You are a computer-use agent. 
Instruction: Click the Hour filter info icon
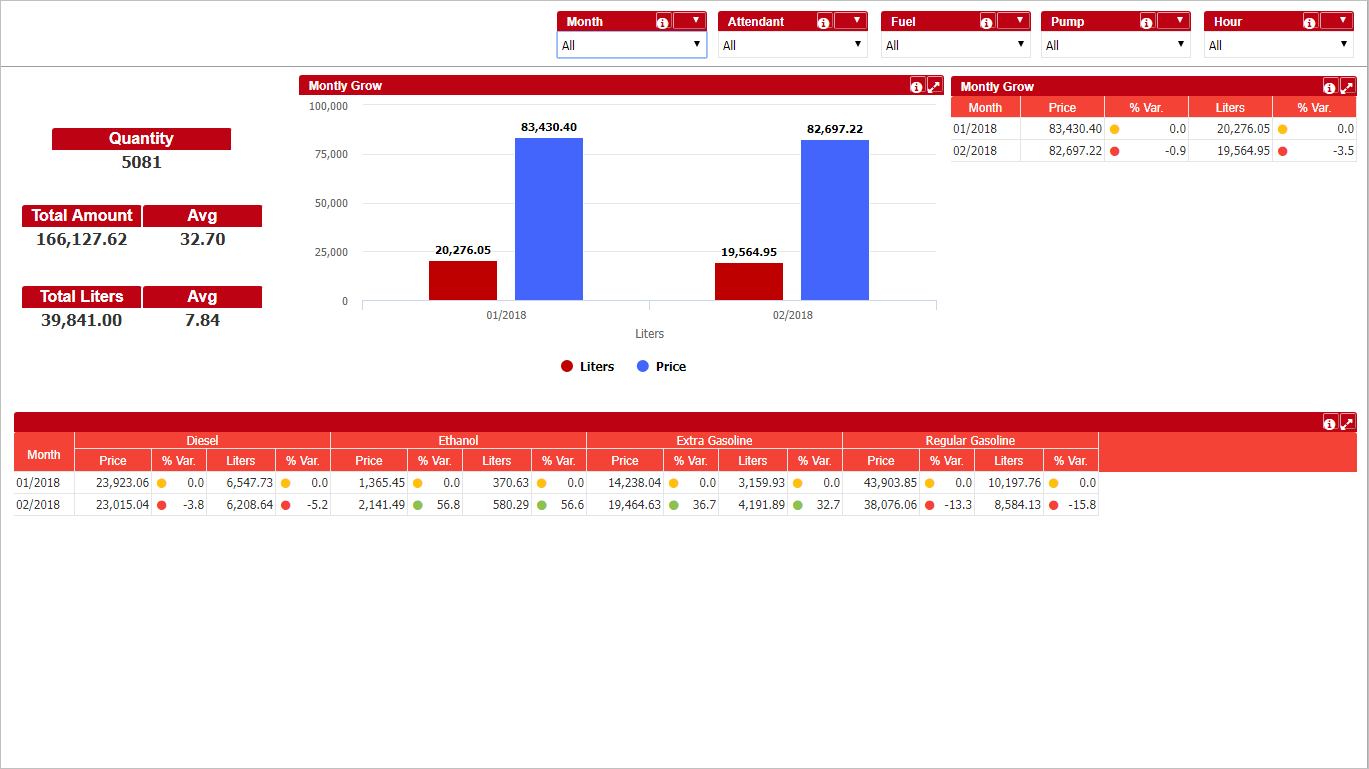pos(1310,22)
